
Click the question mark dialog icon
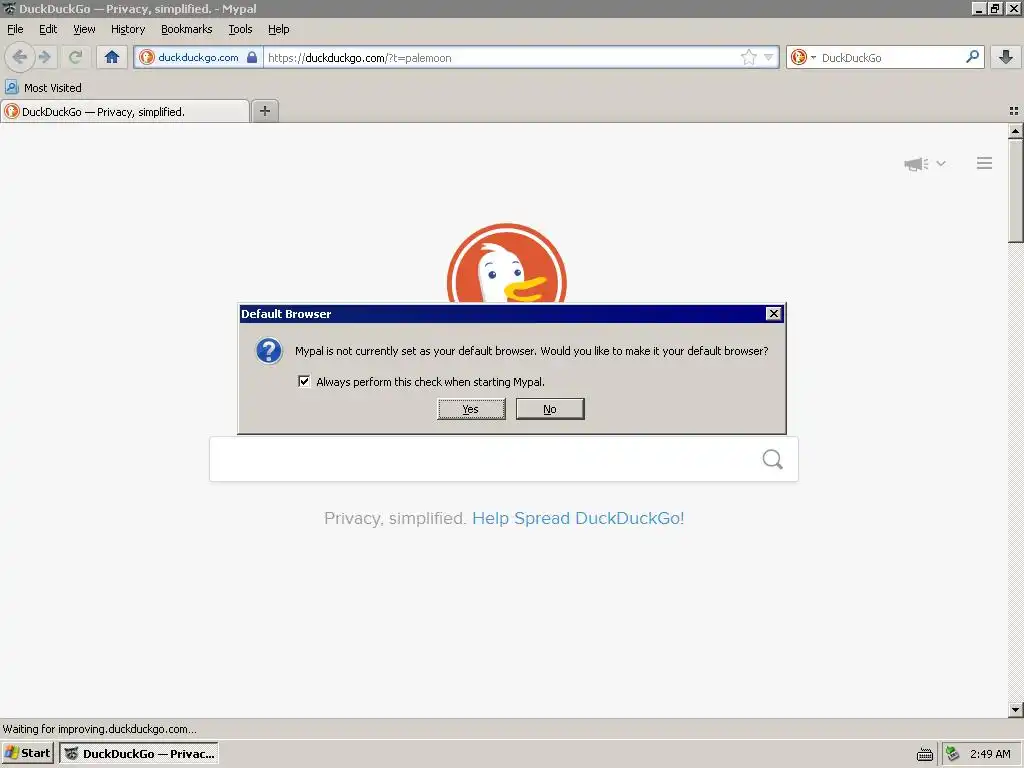point(269,351)
